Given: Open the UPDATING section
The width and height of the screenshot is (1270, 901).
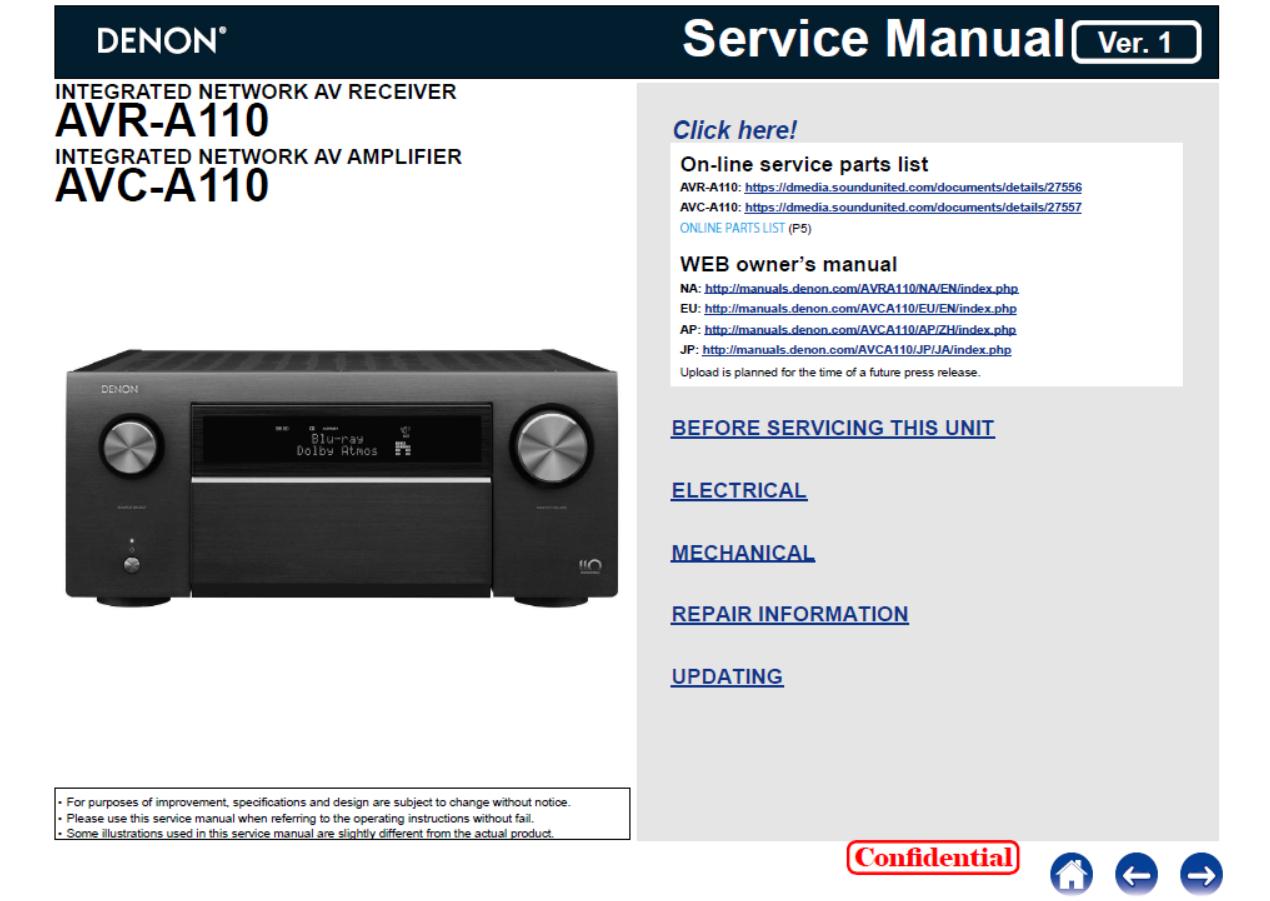Looking at the screenshot, I should click(727, 677).
